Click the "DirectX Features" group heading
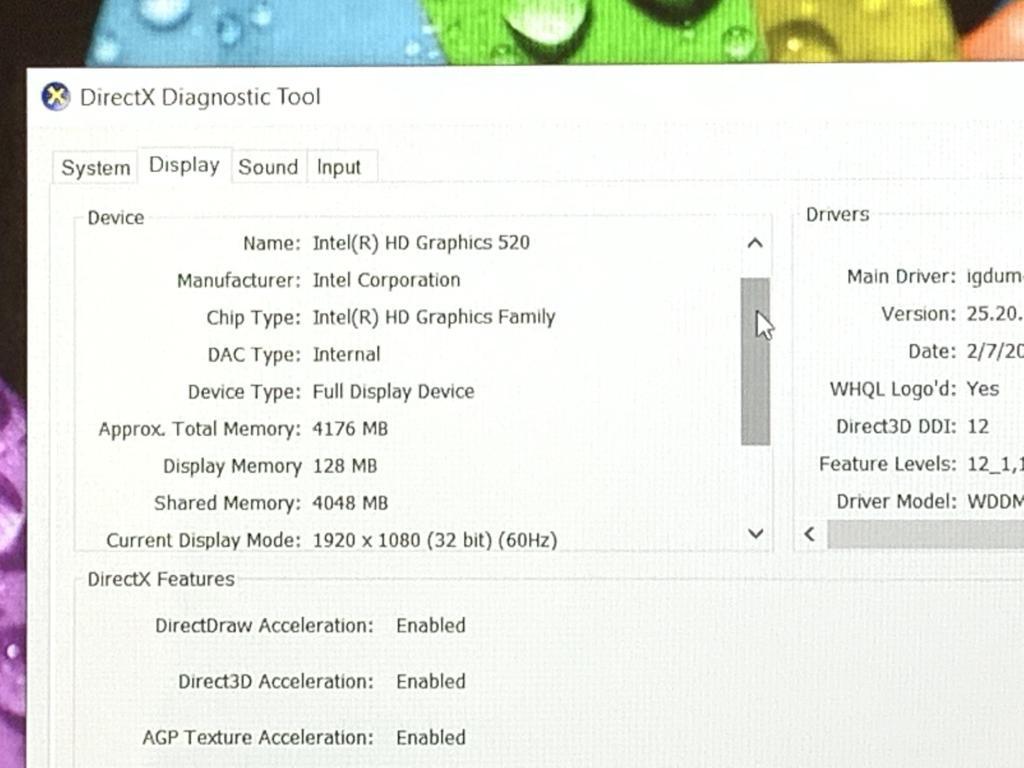Image resolution: width=1024 pixels, height=768 pixels. [x=161, y=579]
